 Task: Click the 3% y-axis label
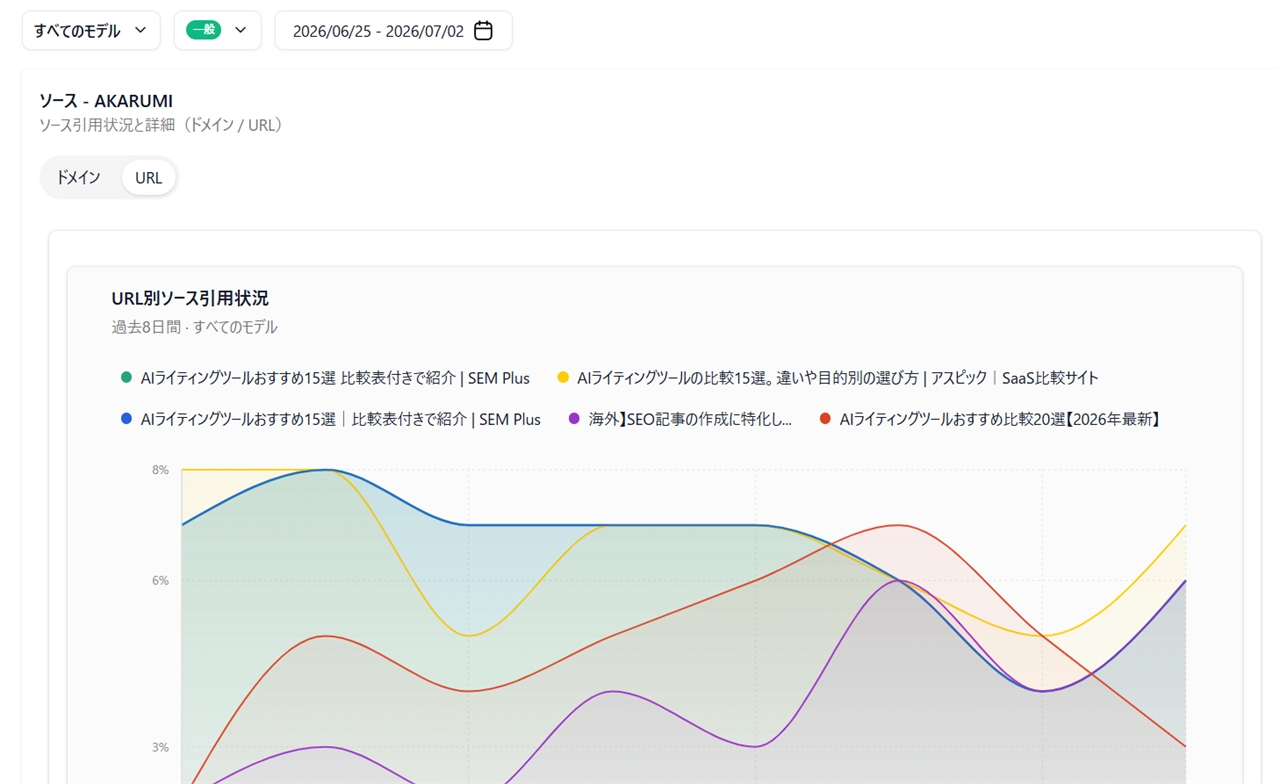pos(160,747)
